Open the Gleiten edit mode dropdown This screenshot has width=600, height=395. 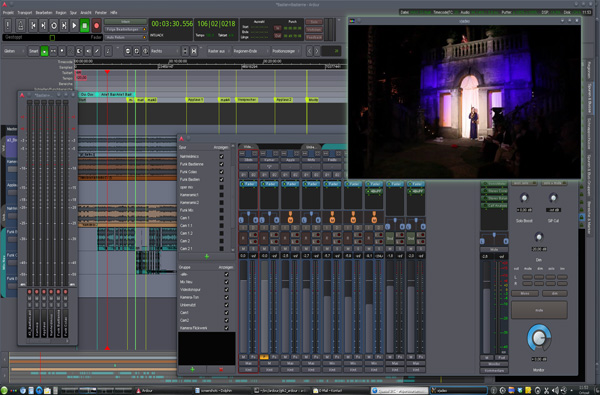[14, 51]
